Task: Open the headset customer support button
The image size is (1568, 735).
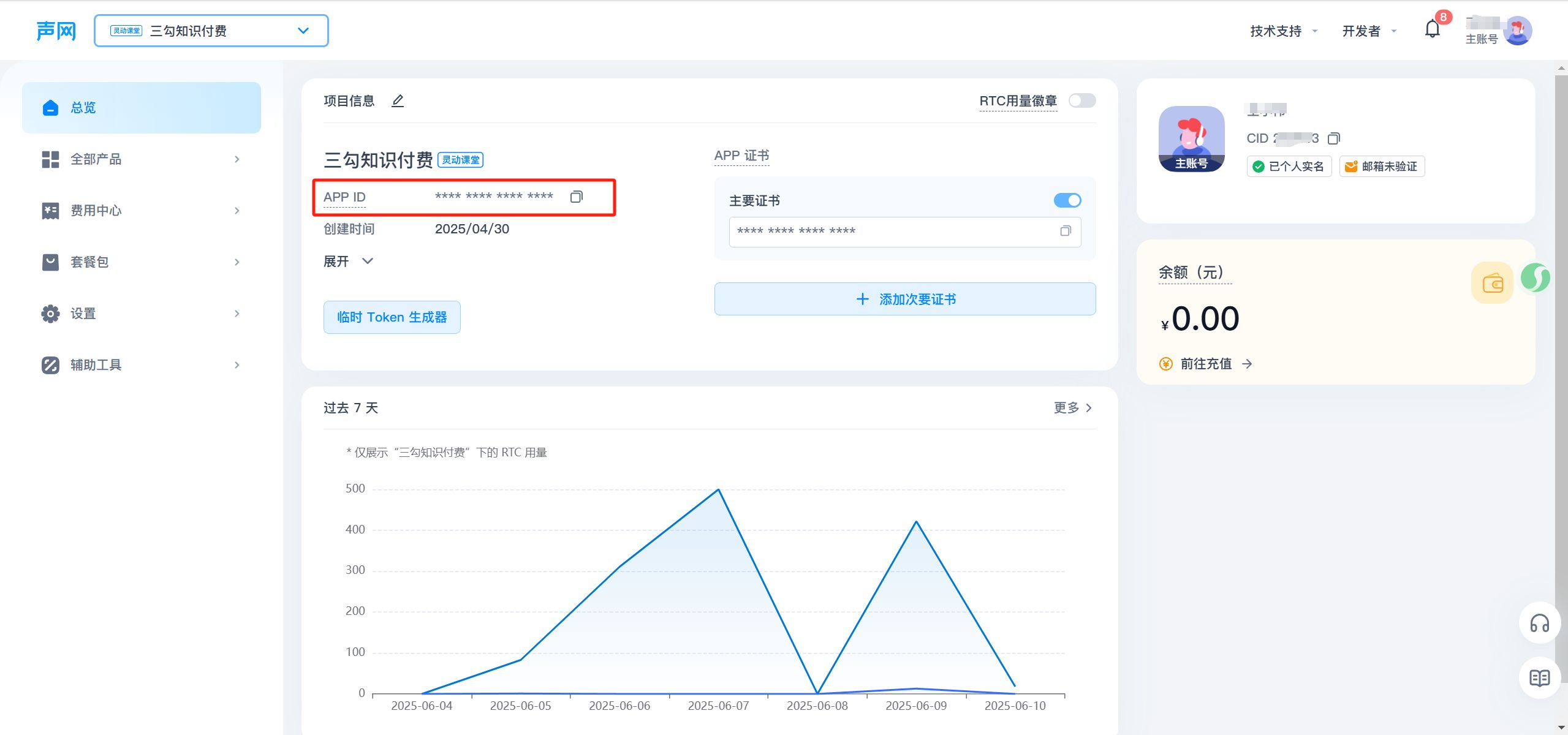Action: [1539, 624]
